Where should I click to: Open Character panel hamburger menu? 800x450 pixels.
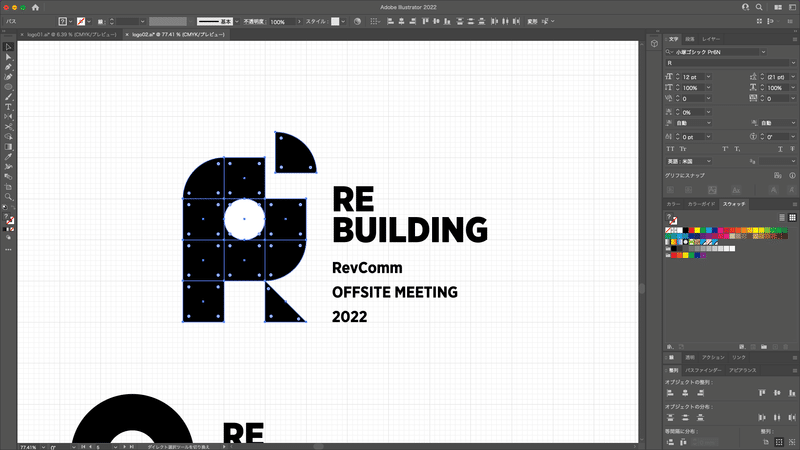pyautogui.click(x=794, y=39)
